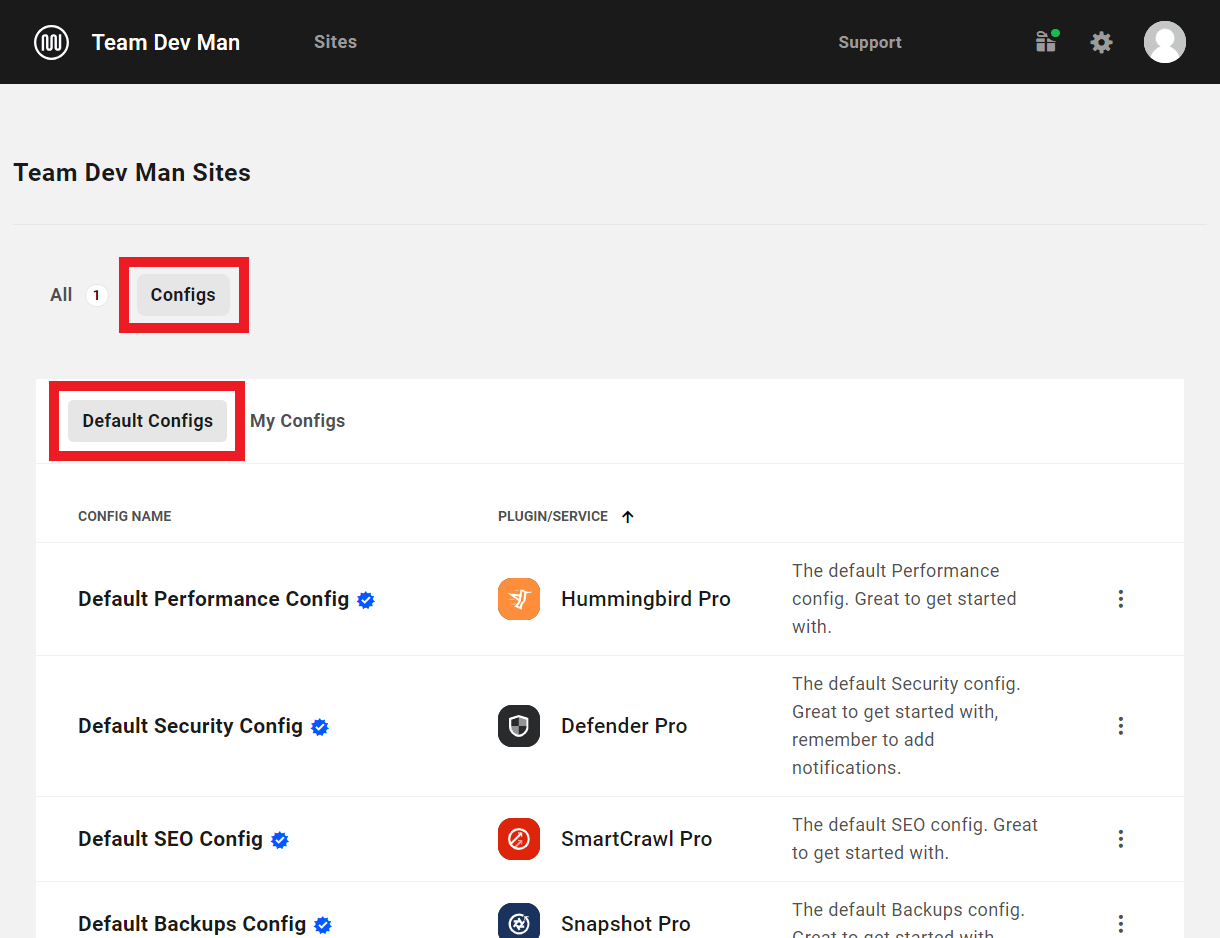Click the Team Dev Man title link
Viewport: 1220px width, 938px height.
166,42
